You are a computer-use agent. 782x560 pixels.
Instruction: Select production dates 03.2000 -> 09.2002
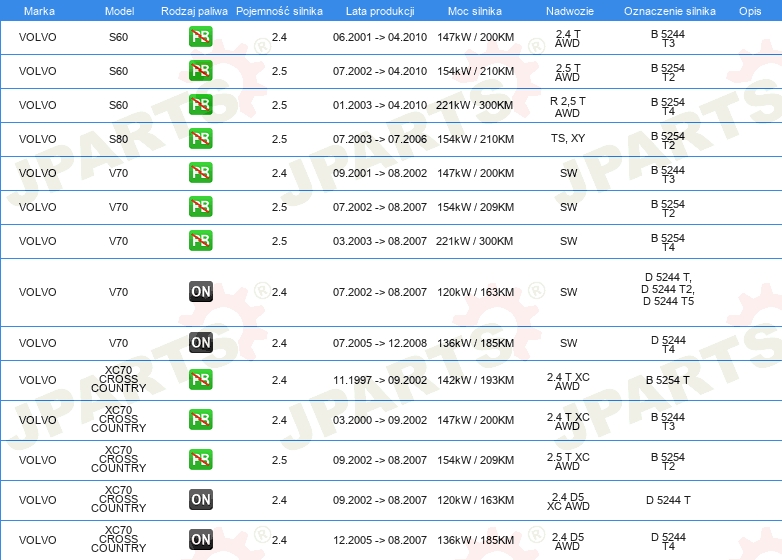(380, 420)
